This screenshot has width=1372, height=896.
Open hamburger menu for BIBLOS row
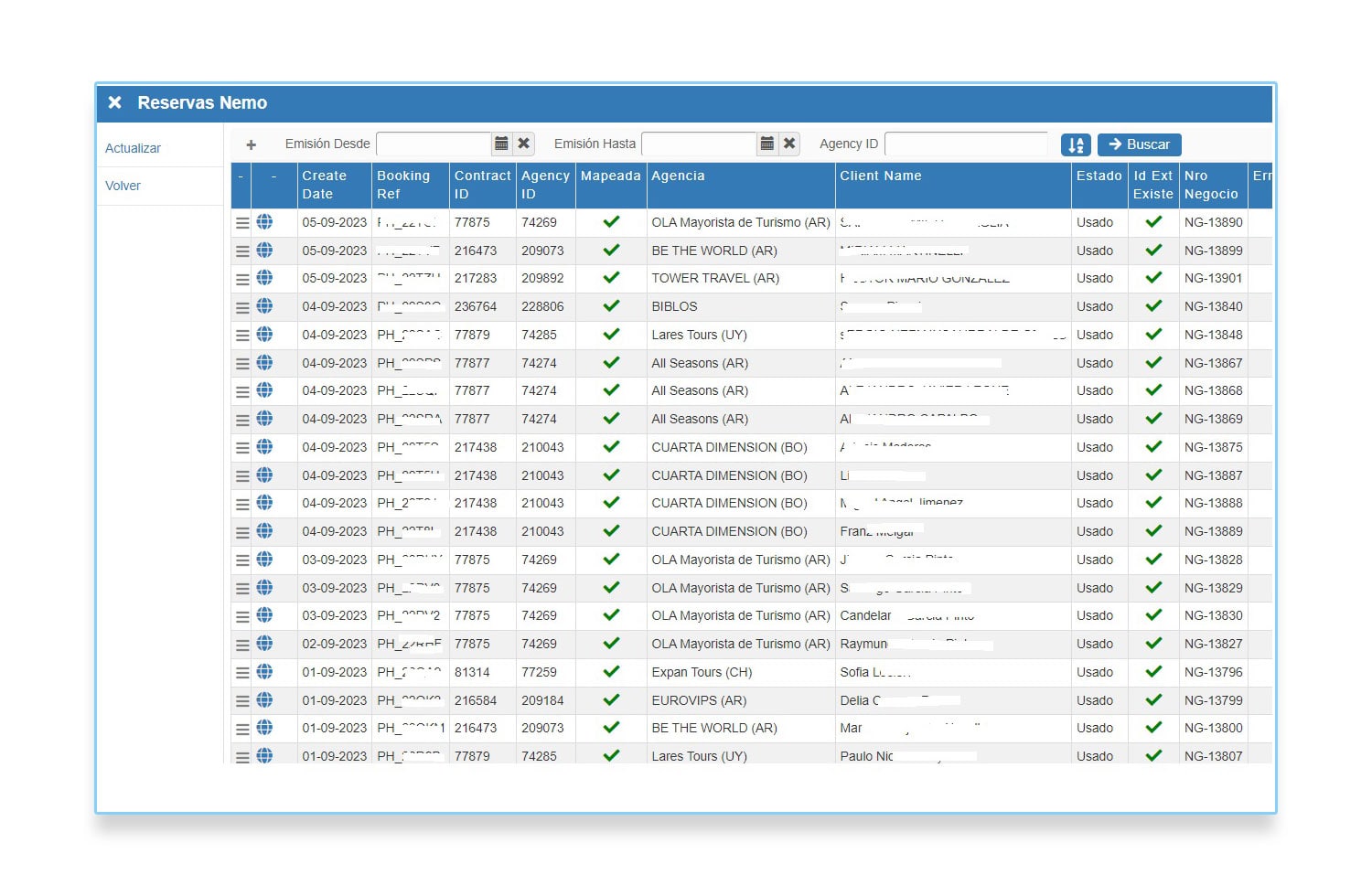coord(242,307)
